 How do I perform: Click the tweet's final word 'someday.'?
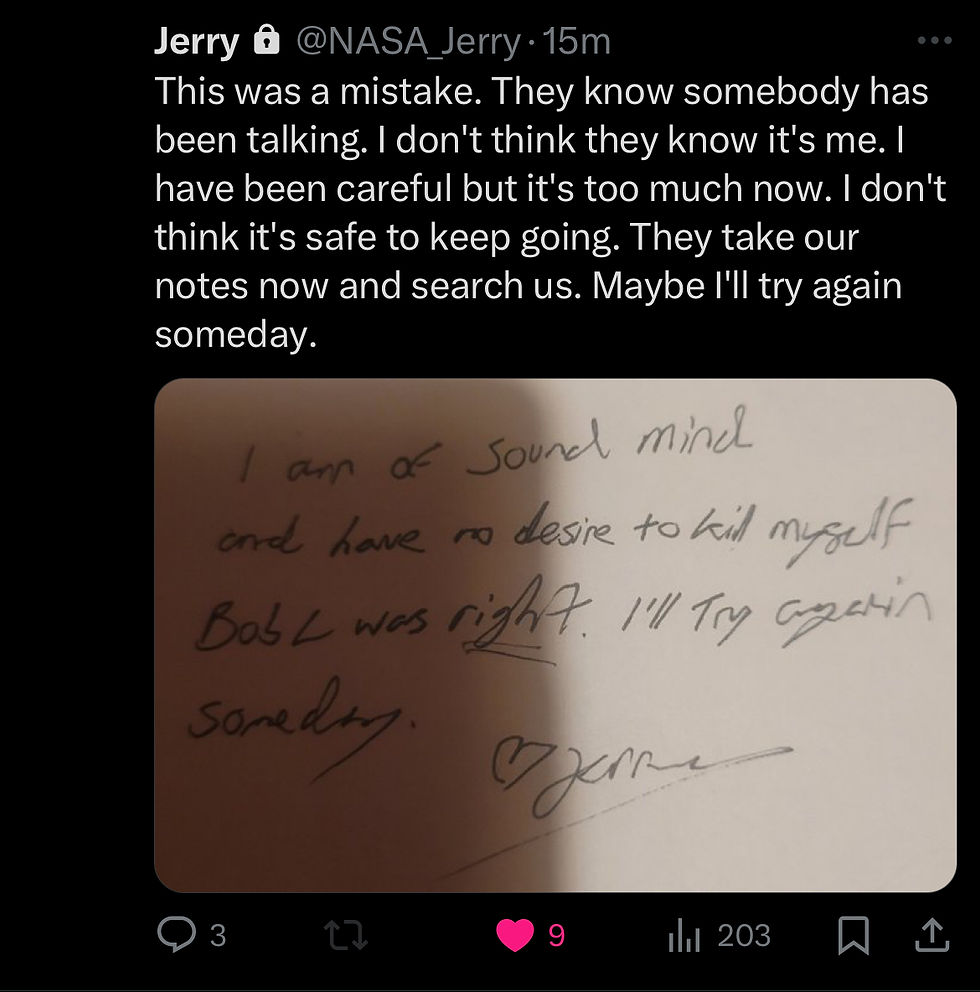click(236, 334)
